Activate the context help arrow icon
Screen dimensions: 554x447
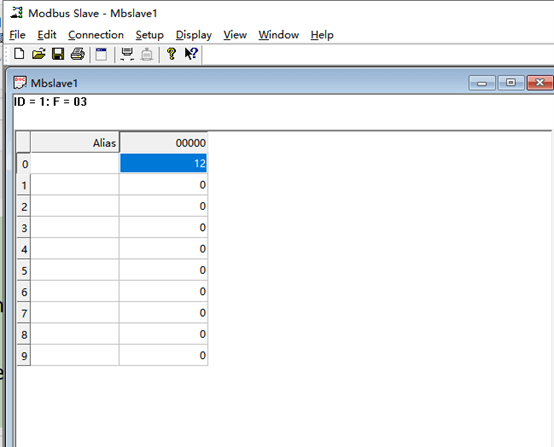[191, 54]
